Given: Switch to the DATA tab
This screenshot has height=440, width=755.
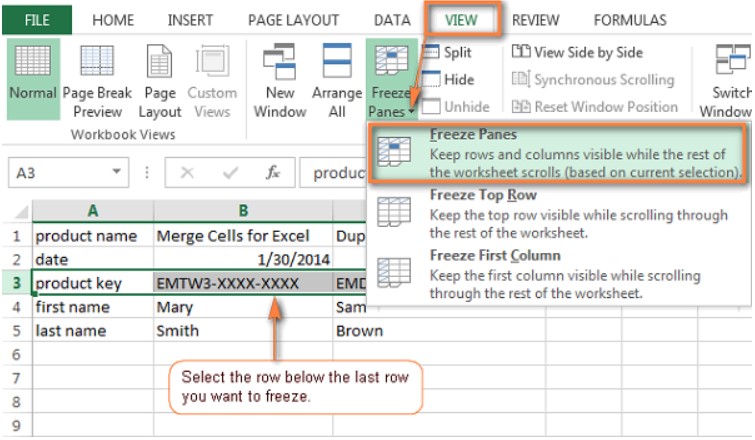Looking at the screenshot, I should tap(392, 20).
